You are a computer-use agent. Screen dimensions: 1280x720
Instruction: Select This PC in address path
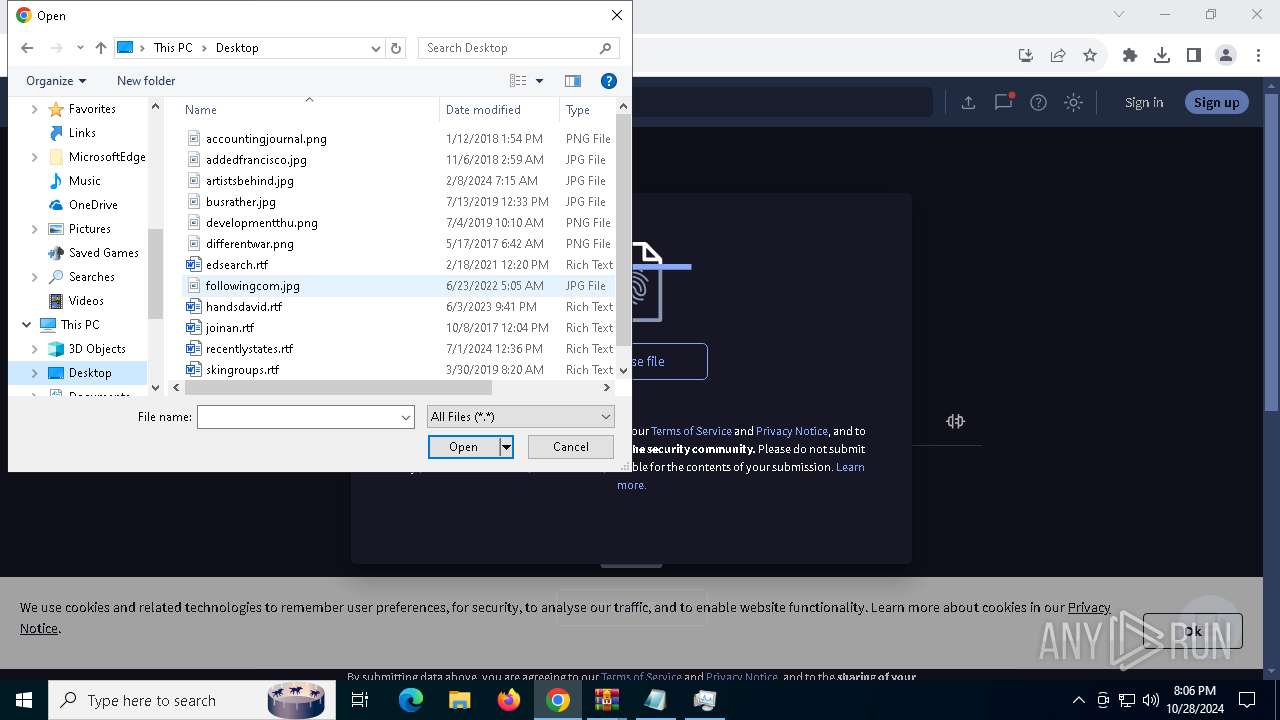click(x=173, y=48)
